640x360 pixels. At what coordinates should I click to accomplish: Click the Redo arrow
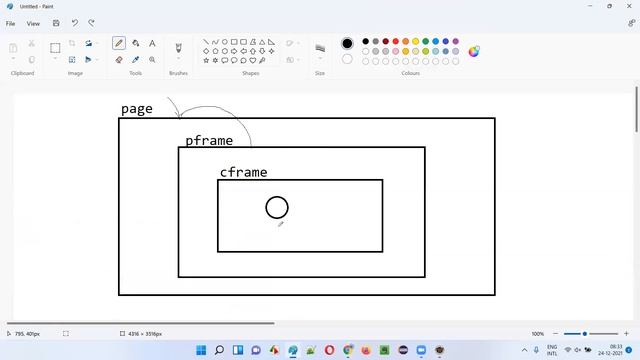click(x=91, y=23)
